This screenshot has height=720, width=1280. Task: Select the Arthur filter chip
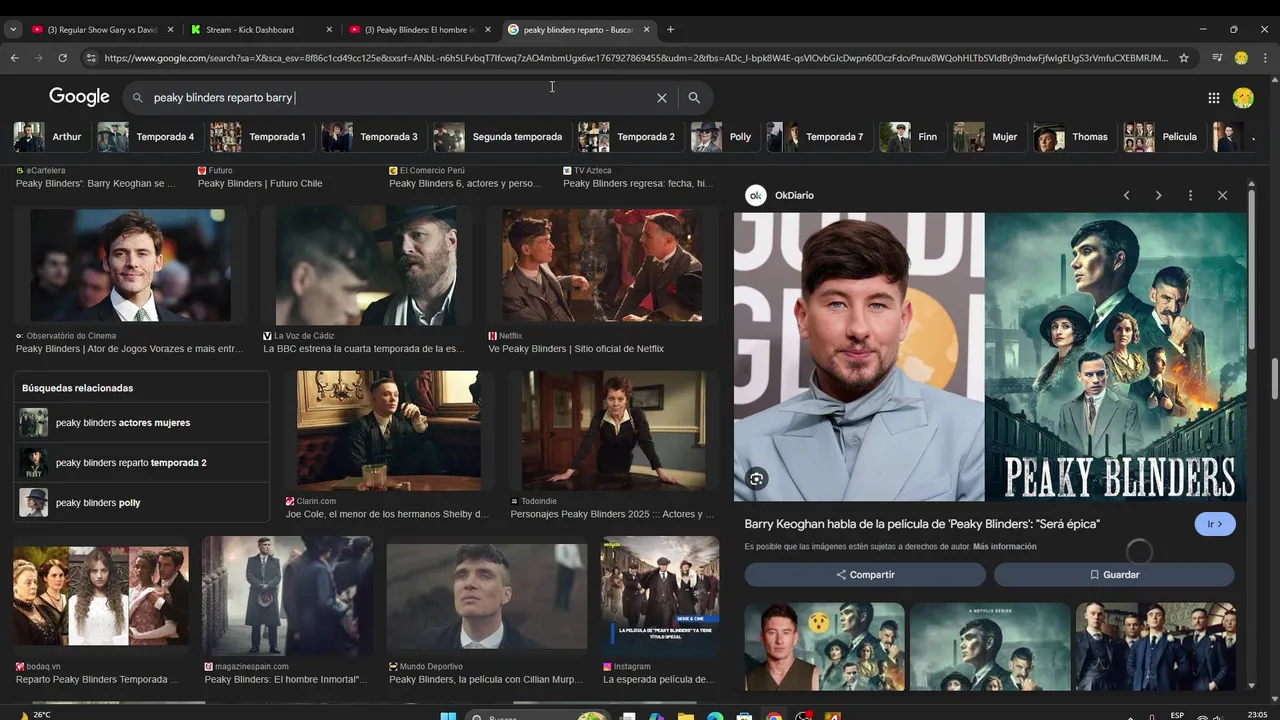click(49, 137)
